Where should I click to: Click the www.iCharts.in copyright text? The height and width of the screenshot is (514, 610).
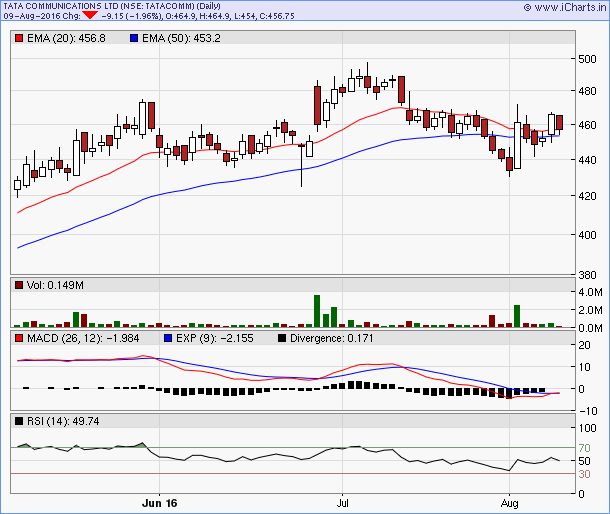pos(565,7)
